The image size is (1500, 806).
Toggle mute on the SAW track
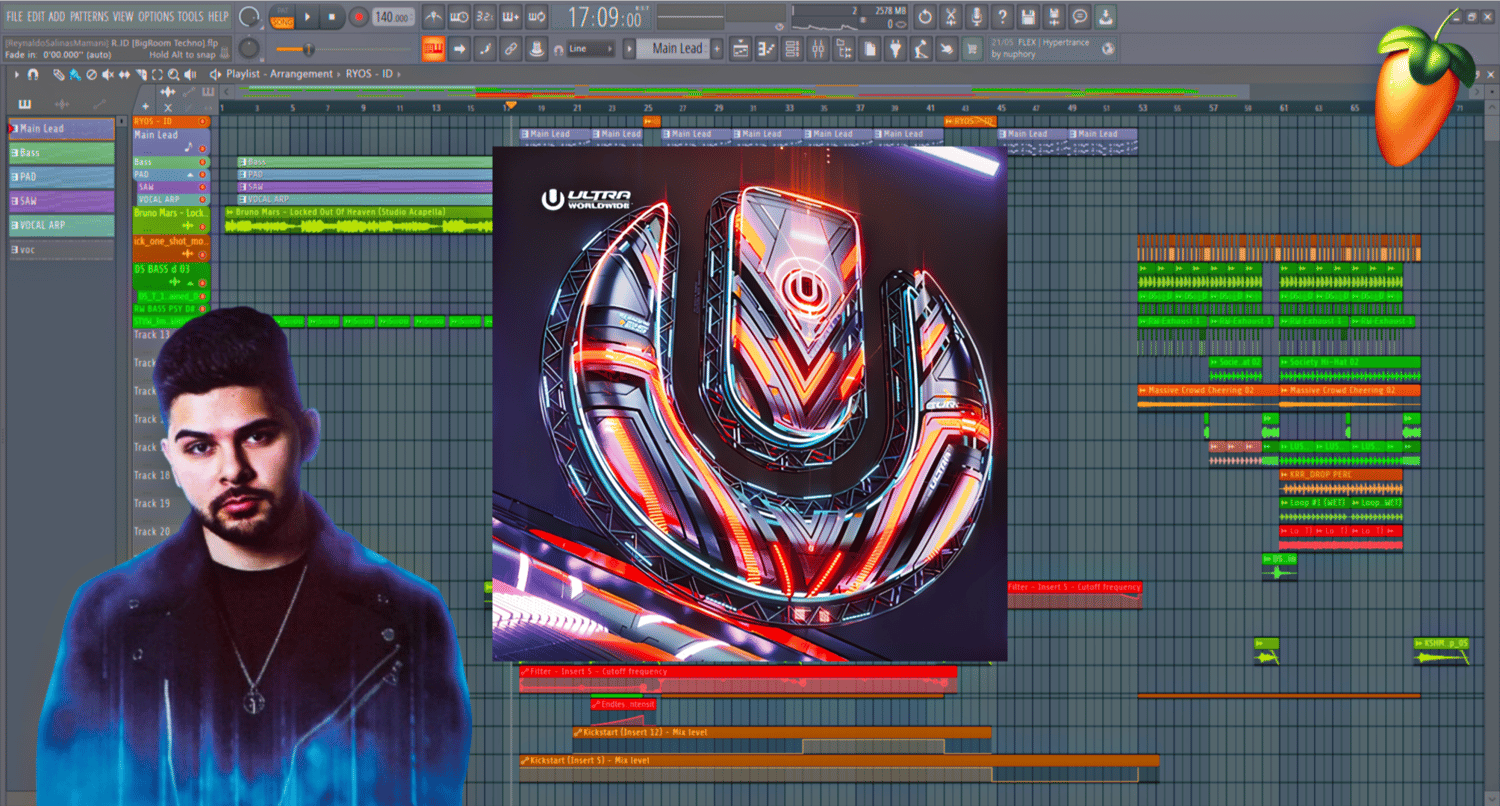(x=203, y=187)
